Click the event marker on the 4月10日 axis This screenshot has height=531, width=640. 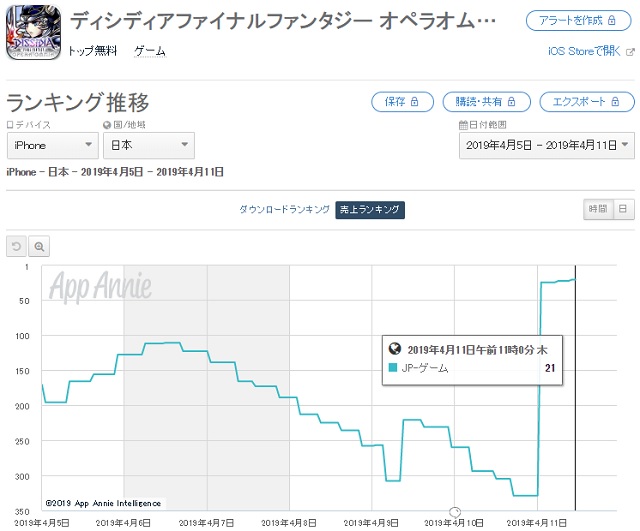pyautogui.click(x=455, y=511)
